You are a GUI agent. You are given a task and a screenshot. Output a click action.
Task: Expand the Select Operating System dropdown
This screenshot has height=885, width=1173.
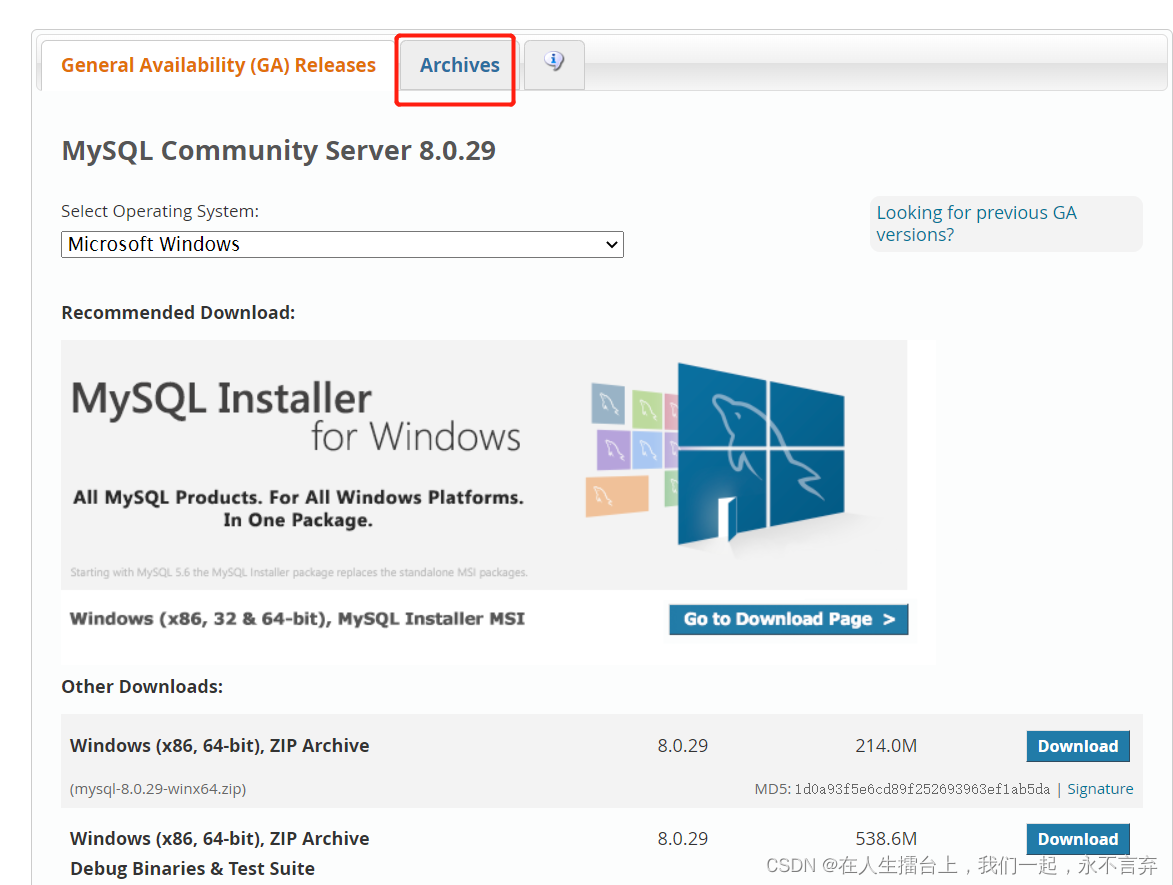(x=342, y=245)
